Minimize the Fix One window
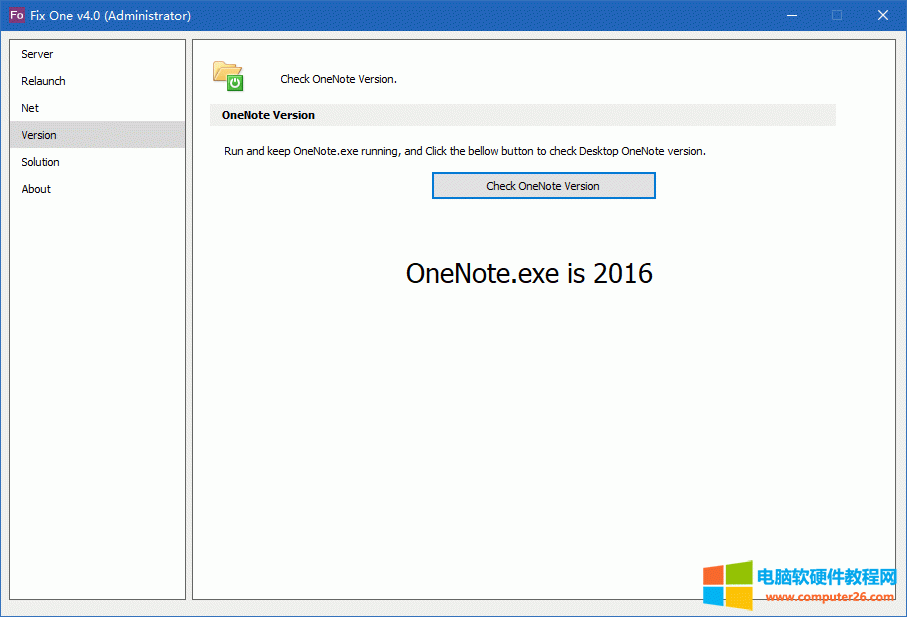This screenshot has width=907, height=617. tap(791, 15)
